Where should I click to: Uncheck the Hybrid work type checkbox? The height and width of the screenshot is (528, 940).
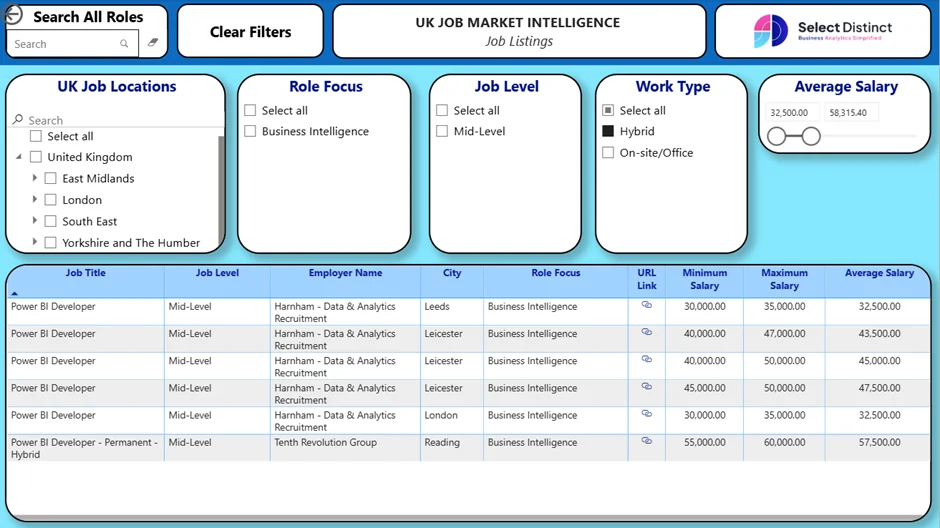(x=608, y=131)
